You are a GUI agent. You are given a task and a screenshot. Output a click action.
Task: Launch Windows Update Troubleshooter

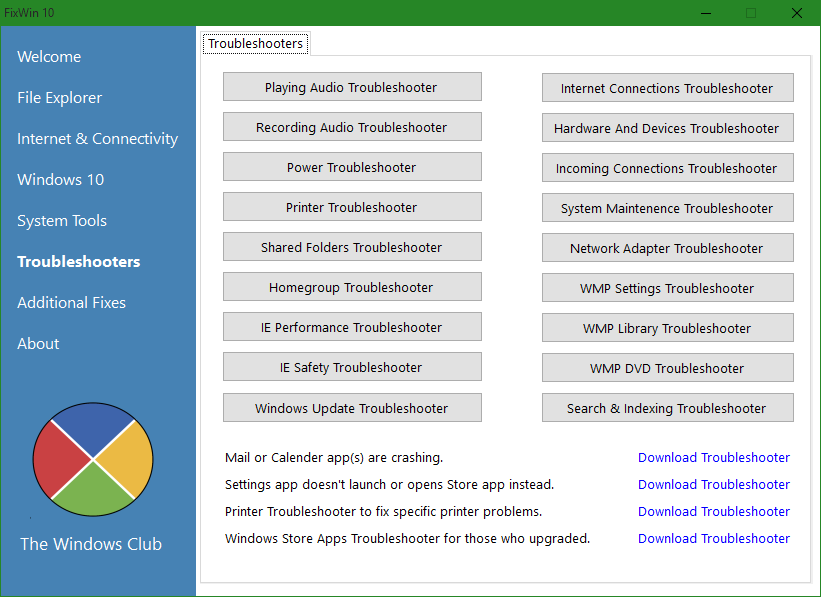(352, 408)
